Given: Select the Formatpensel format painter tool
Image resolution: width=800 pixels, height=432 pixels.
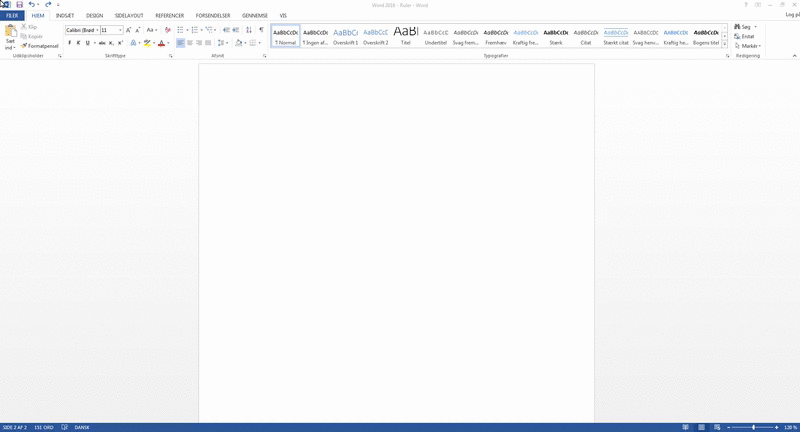Looking at the screenshot, I should coord(40,46).
